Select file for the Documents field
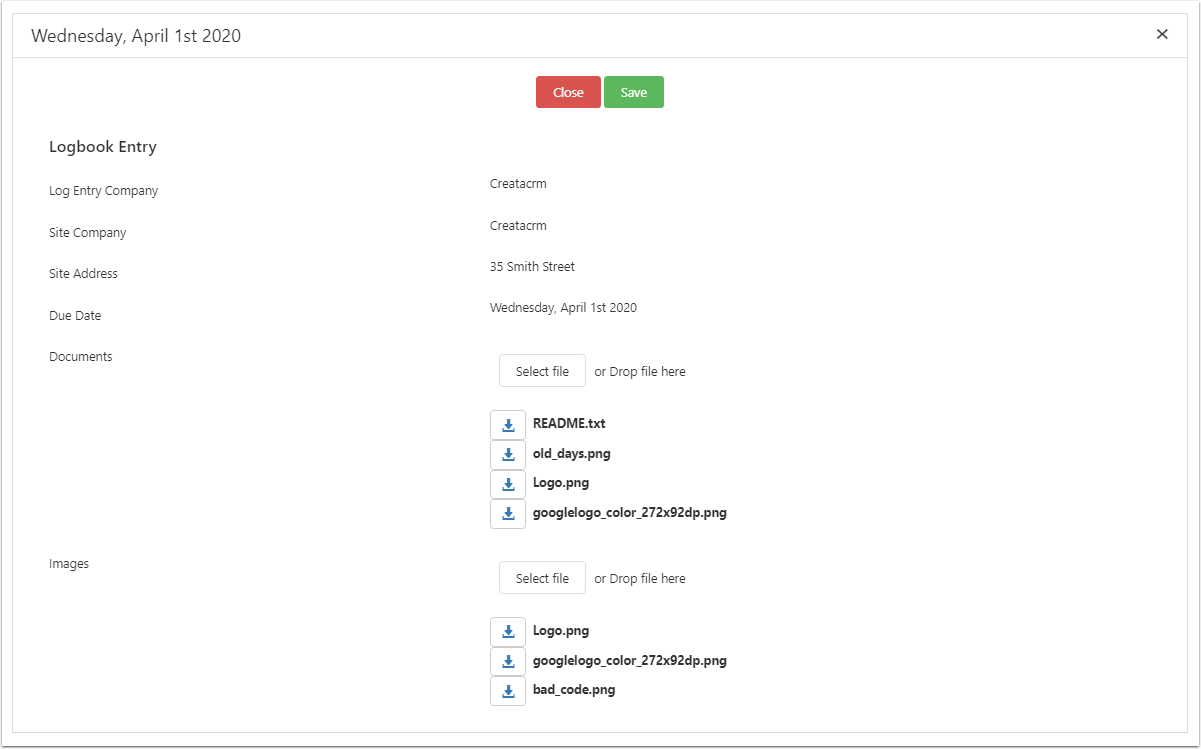Image resolution: width=1201 pixels, height=749 pixels. point(542,371)
